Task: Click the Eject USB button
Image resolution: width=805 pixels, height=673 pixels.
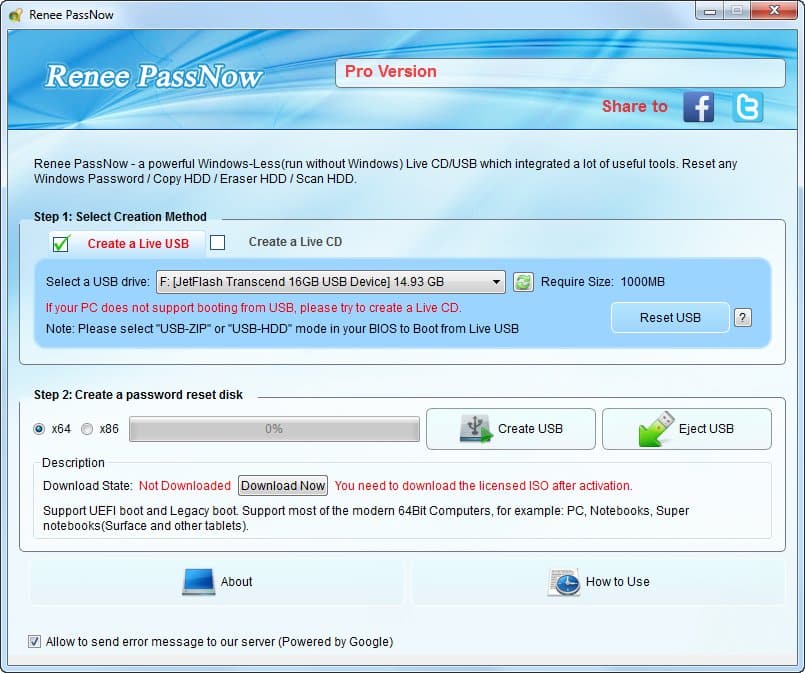Action: [687, 429]
